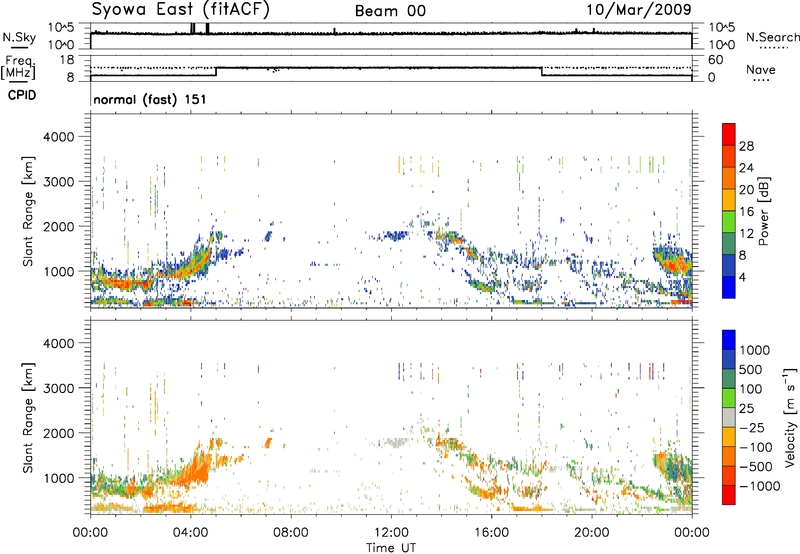
Task: Click '12:00' on the time axis
Action: tap(391, 533)
